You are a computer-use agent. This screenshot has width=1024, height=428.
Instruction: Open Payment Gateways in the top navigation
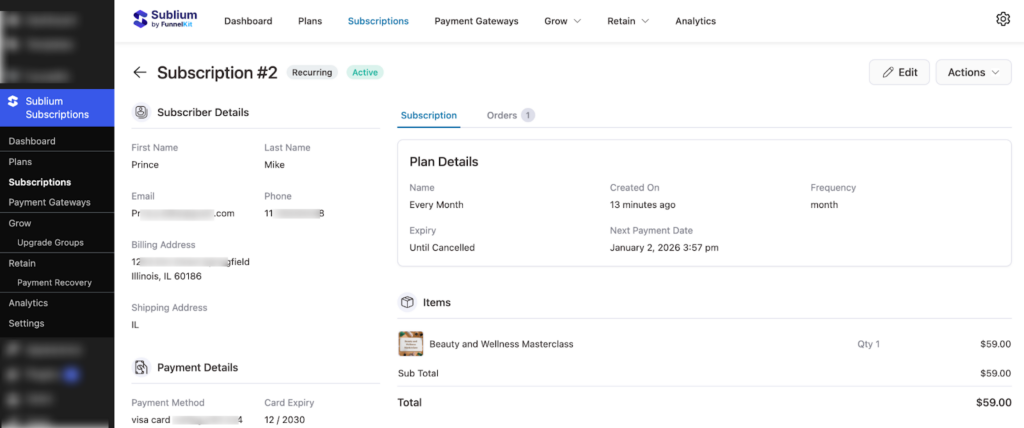pyautogui.click(x=476, y=21)
